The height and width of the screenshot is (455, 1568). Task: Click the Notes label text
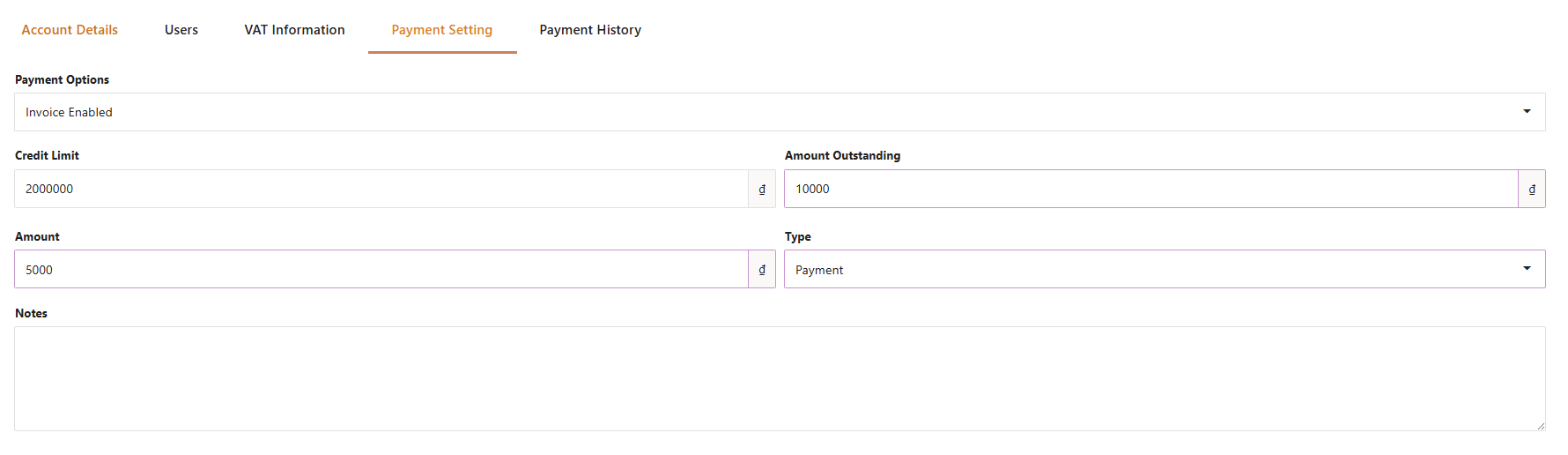[31, 313]
